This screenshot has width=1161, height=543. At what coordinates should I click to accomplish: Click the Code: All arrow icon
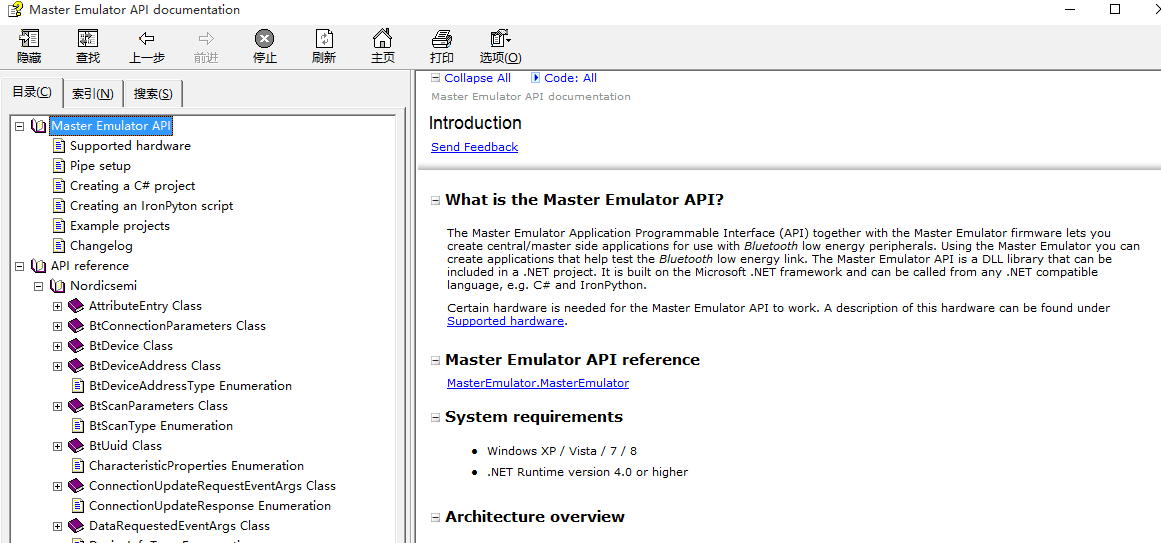[536, 78]
